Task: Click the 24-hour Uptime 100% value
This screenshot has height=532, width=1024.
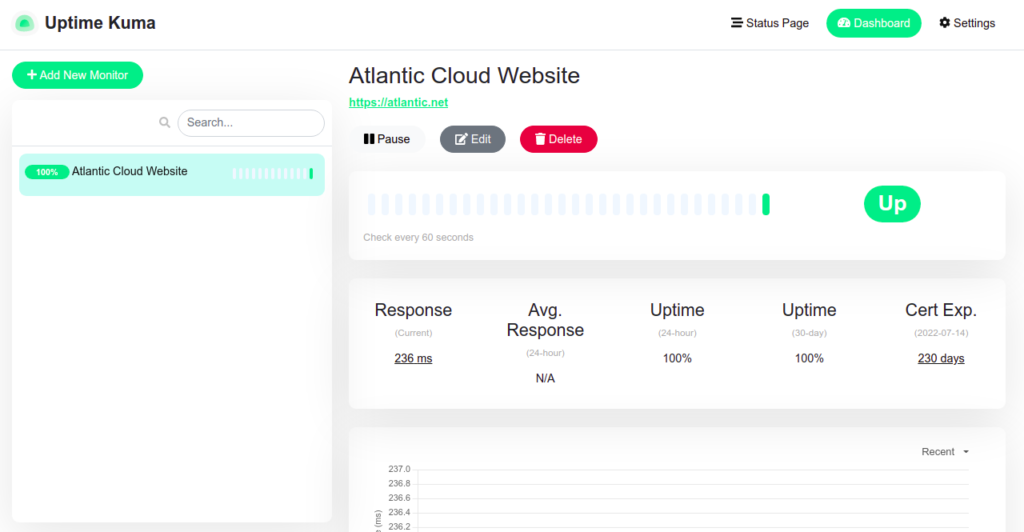Action: point(677,358)
